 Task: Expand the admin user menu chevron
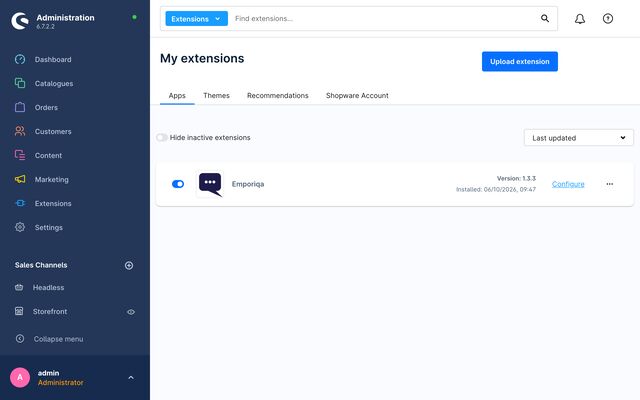tap(131, 378)
